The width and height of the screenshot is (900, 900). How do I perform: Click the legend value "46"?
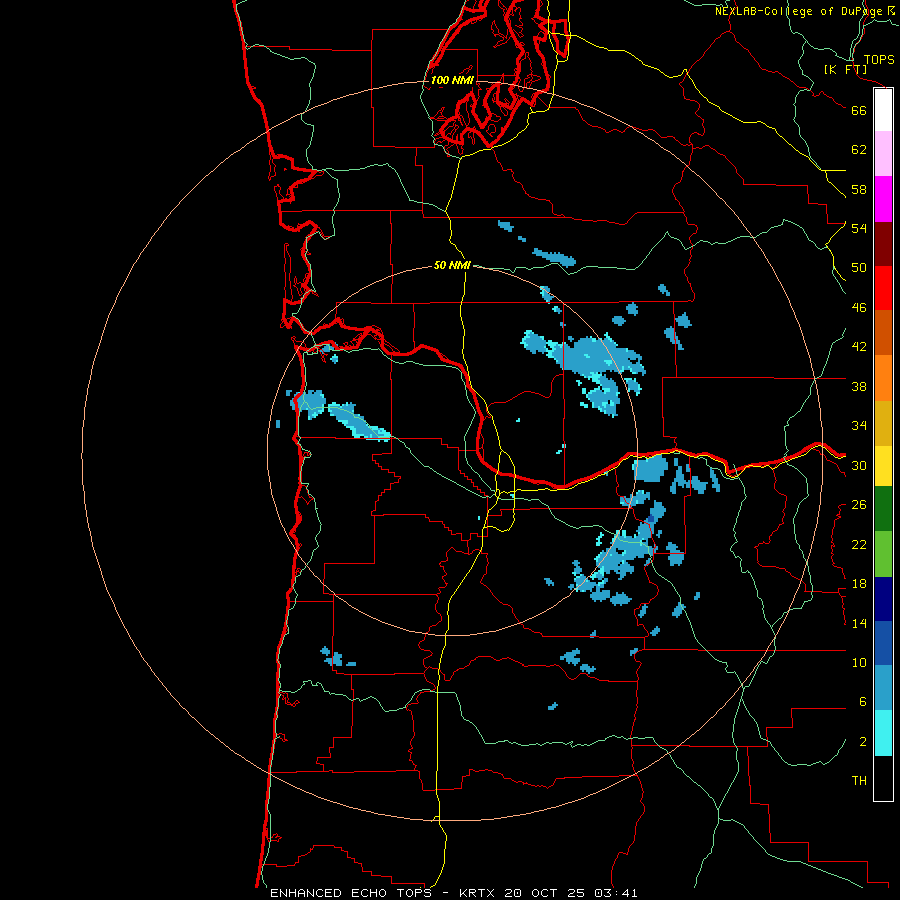click(859, 308)
